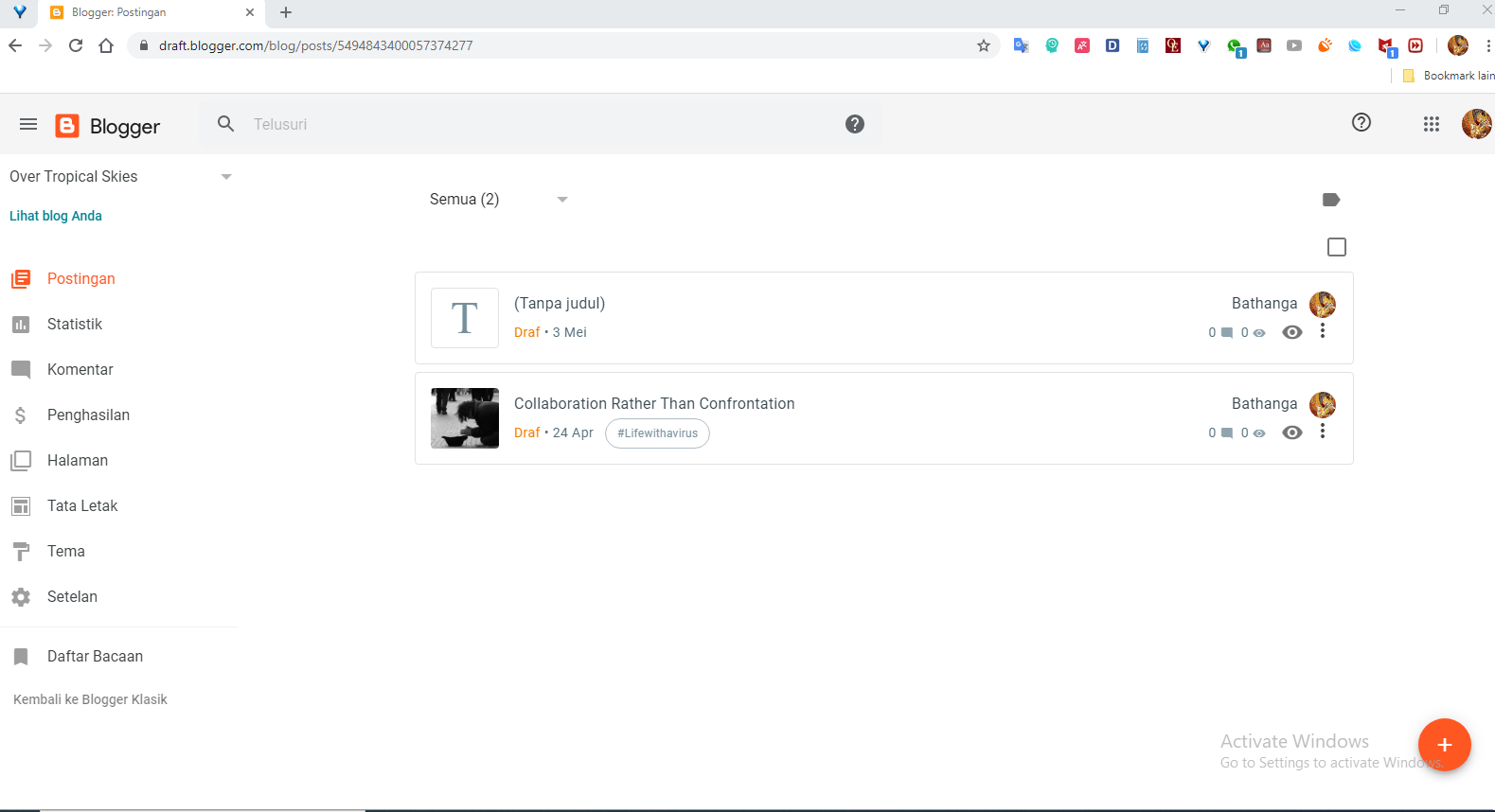
Task: Open the Bookmark lain folder
Action: [1449, 76]
